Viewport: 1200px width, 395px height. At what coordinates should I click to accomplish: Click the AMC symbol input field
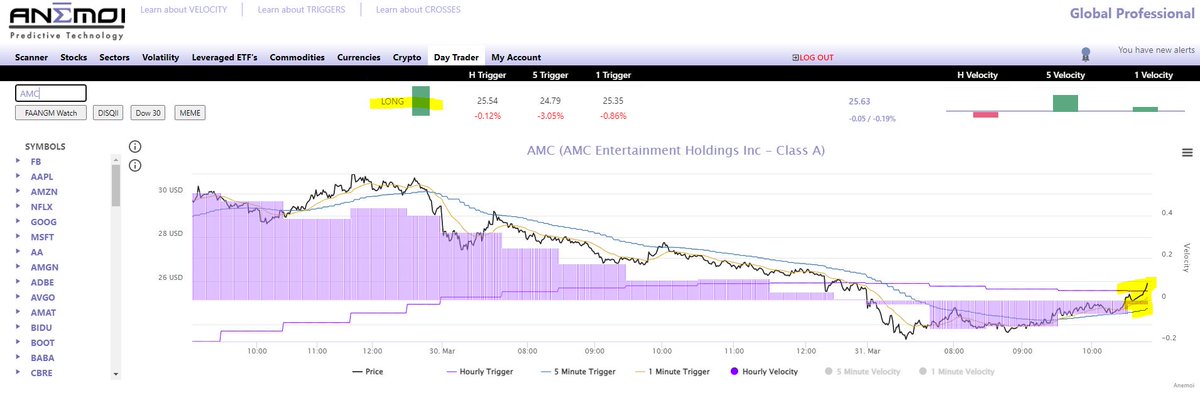pos(51,93)
